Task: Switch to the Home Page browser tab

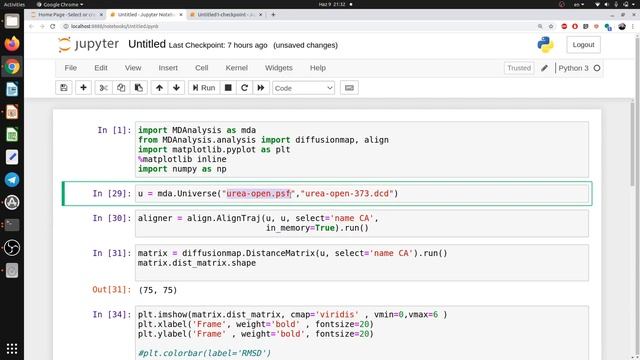Action: click(67, 15)
